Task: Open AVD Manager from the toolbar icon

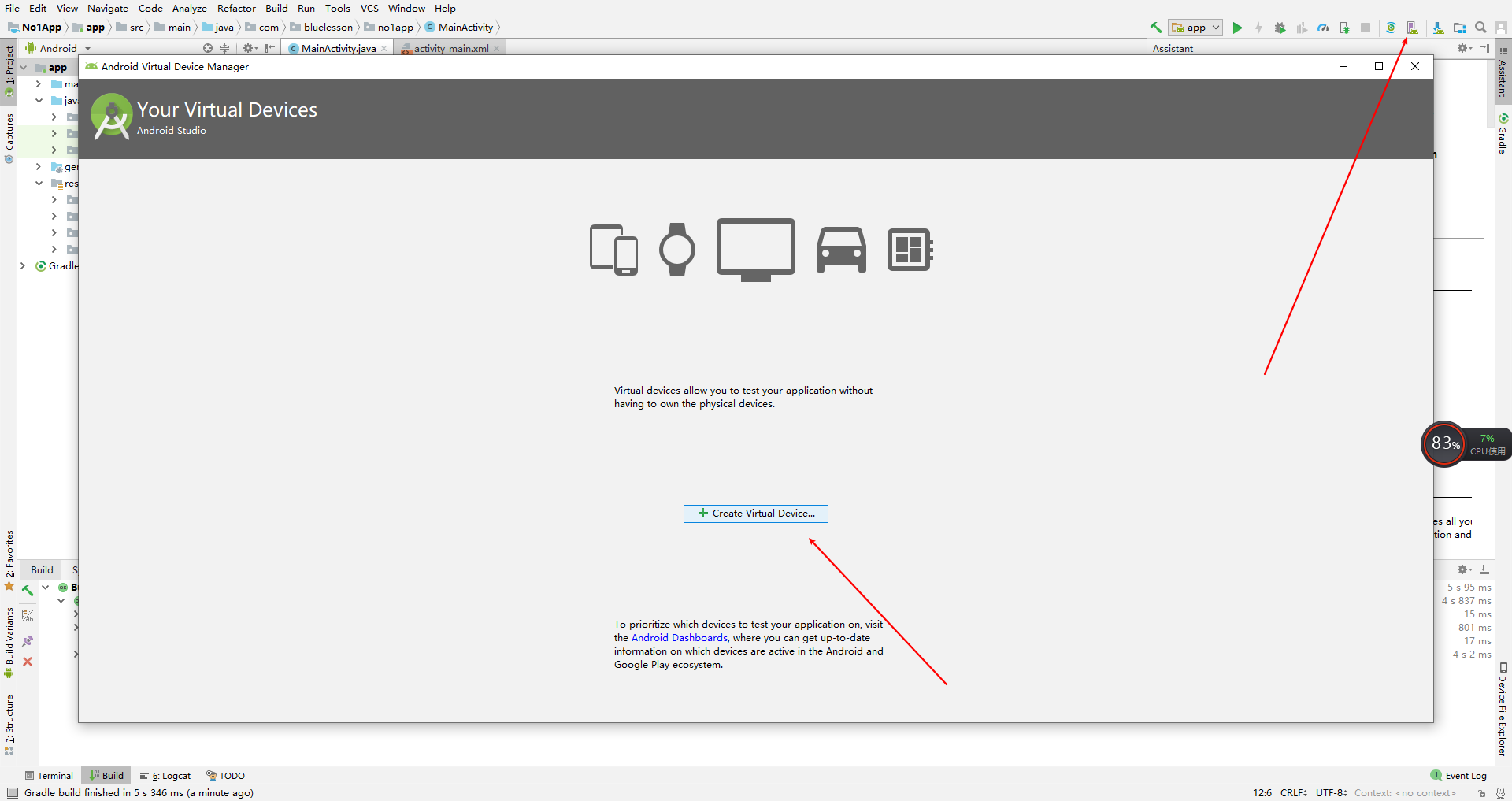Action: pyautogui.click(x=1413, y=28)
